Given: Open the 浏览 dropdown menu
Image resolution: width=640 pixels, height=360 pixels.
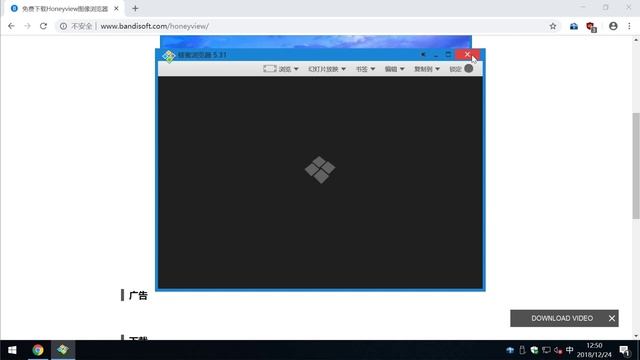Looking at the screenshot, I should click(289, 69).
